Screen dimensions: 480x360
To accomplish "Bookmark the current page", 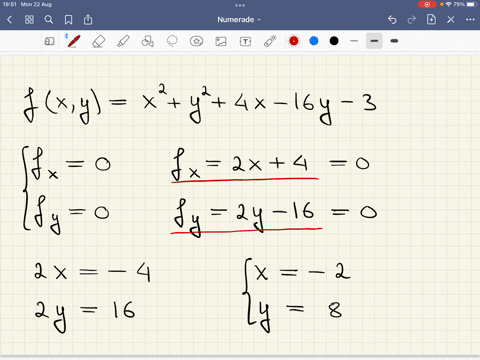I will [68, 20].
